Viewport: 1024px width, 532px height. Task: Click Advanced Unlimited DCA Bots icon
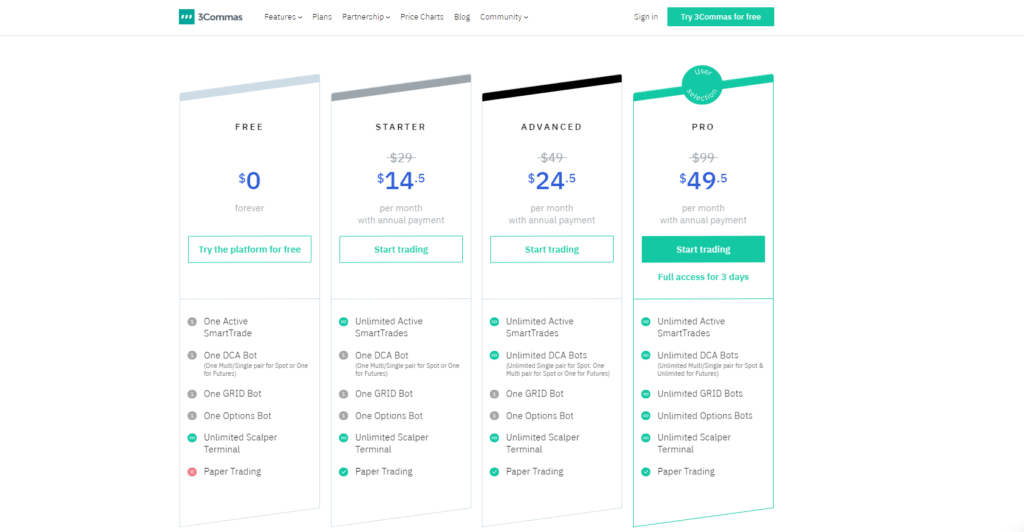[x=494, y=356]
